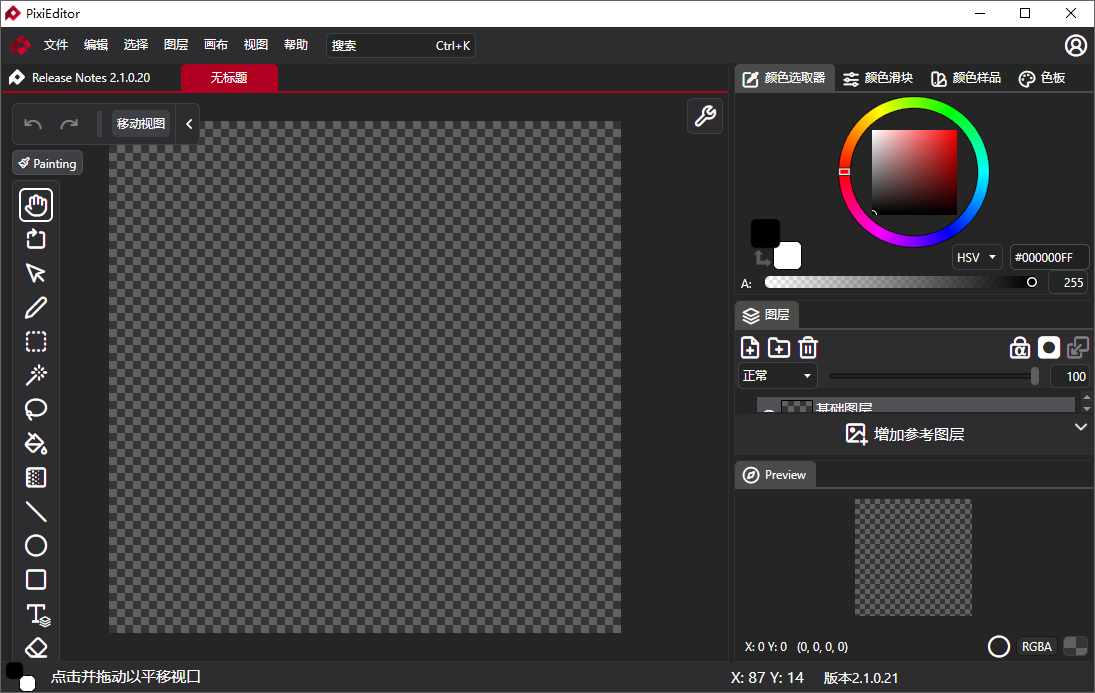Pick the Lasso selection tool
Image resolution: width=1095 pixels, height=693 pixels.
[36, 409]
